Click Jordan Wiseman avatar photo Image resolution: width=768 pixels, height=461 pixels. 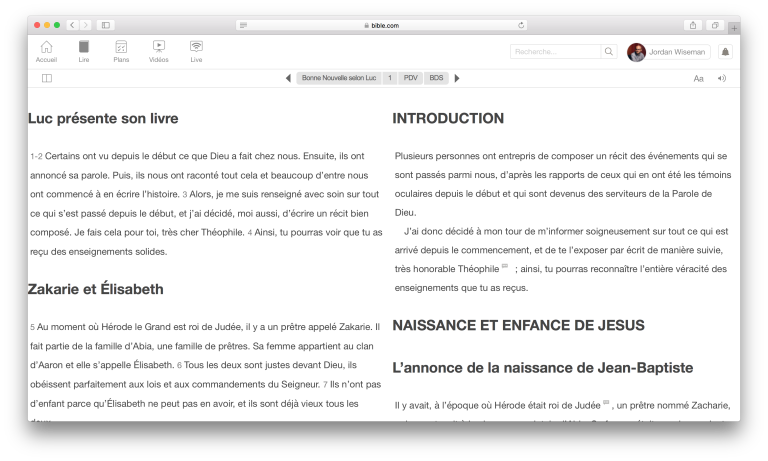click(636, 52)
